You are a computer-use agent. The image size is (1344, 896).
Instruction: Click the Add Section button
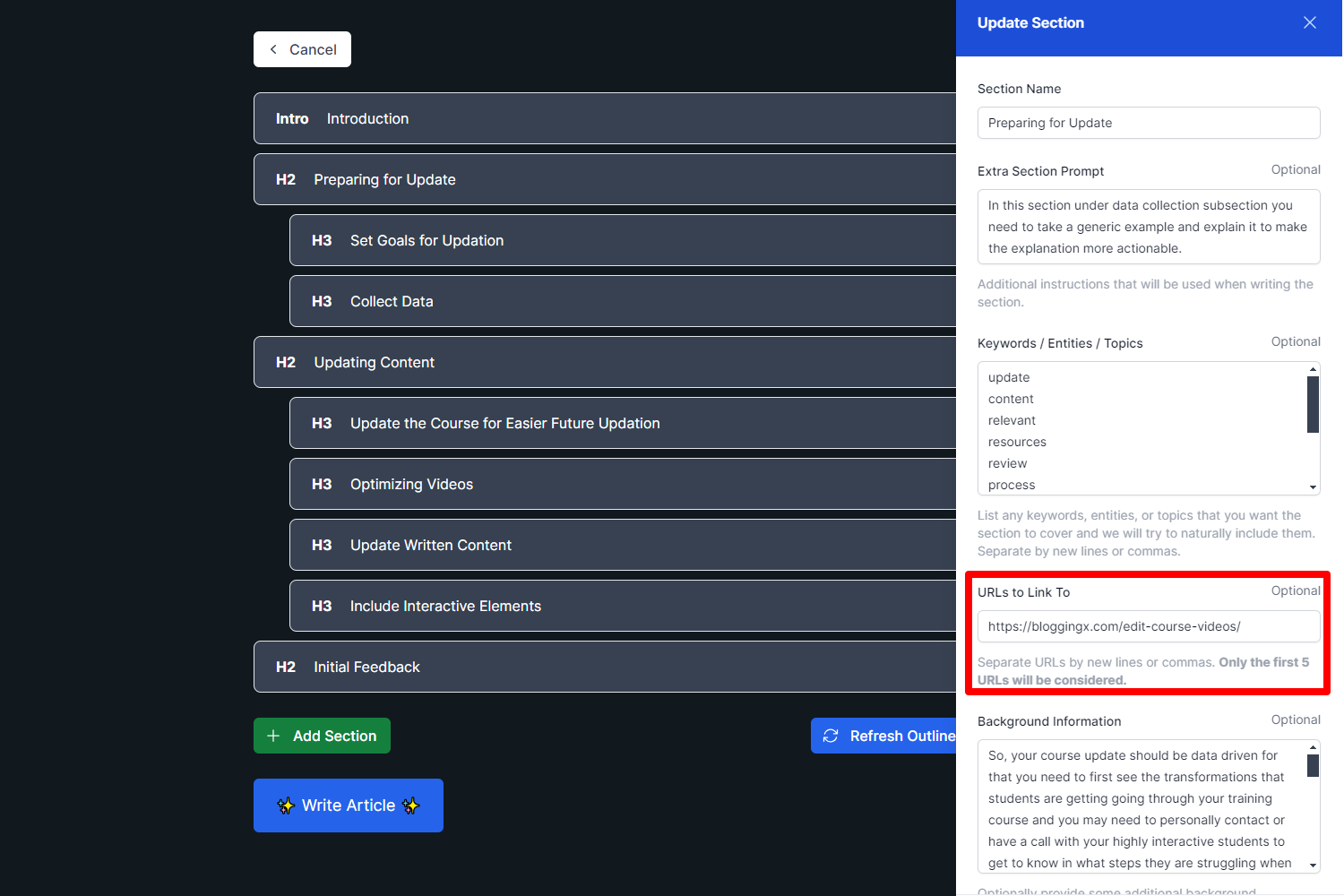coord(322,736)
